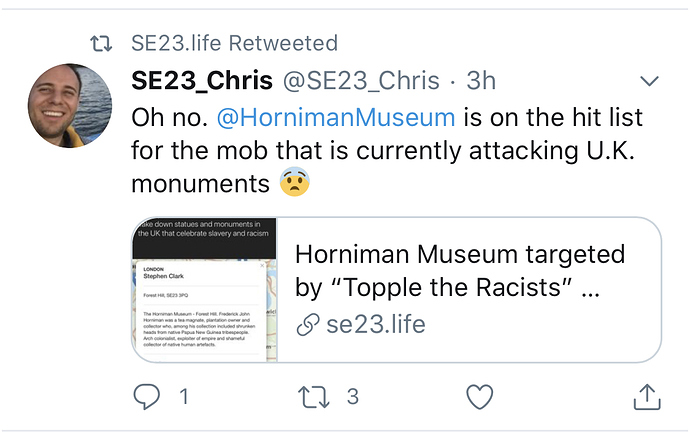Image resolution: width=690 pixels, height=447 pixels.
Task: Open the share tweet icon
Action: point(647,397)
